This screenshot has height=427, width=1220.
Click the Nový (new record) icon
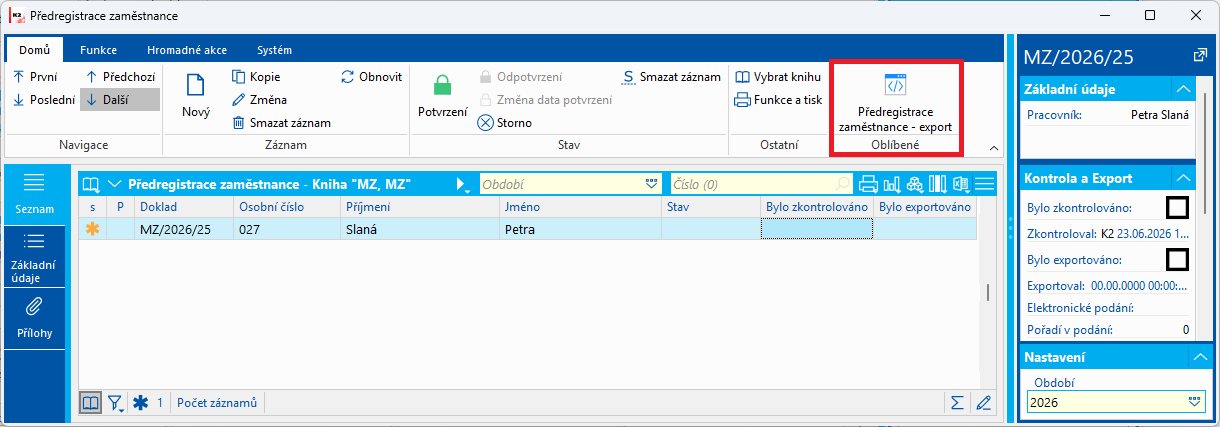[x=196, y=86]
